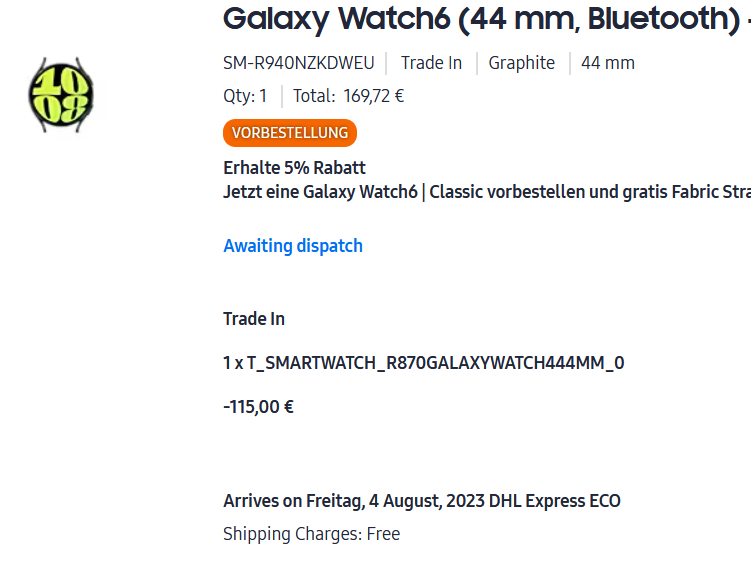The image size is (751, 562).
Task: Click the Free shipping value
Action: coord(383,534)
